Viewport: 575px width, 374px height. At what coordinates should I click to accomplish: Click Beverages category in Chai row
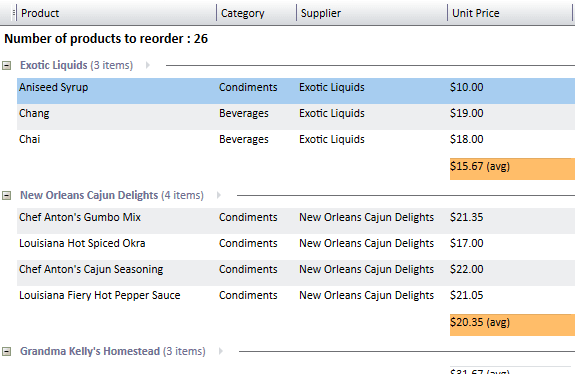coord(244,139)
